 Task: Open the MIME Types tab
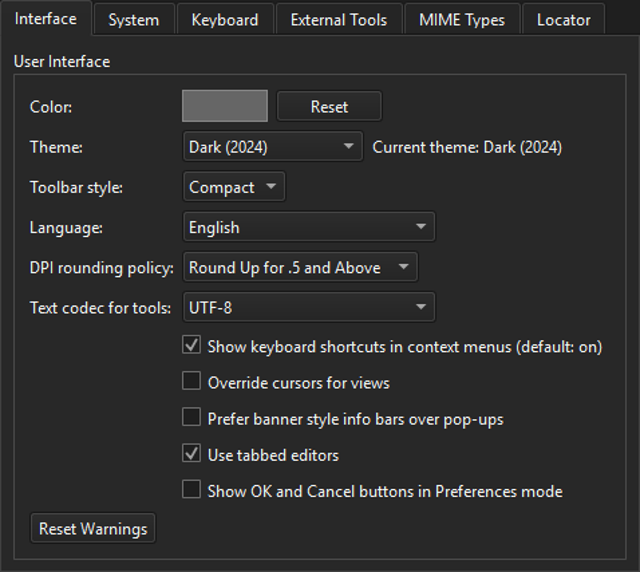point(462,20)
